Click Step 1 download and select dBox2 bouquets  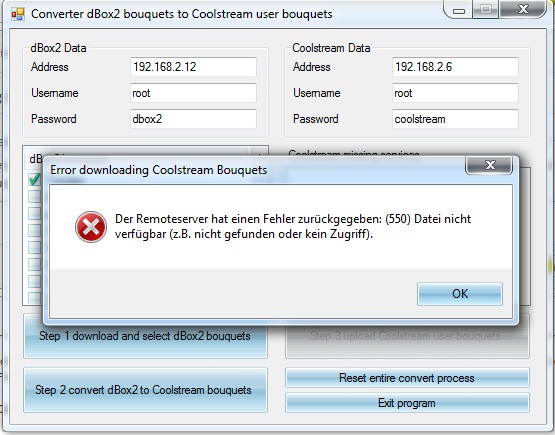pos(145,336)
